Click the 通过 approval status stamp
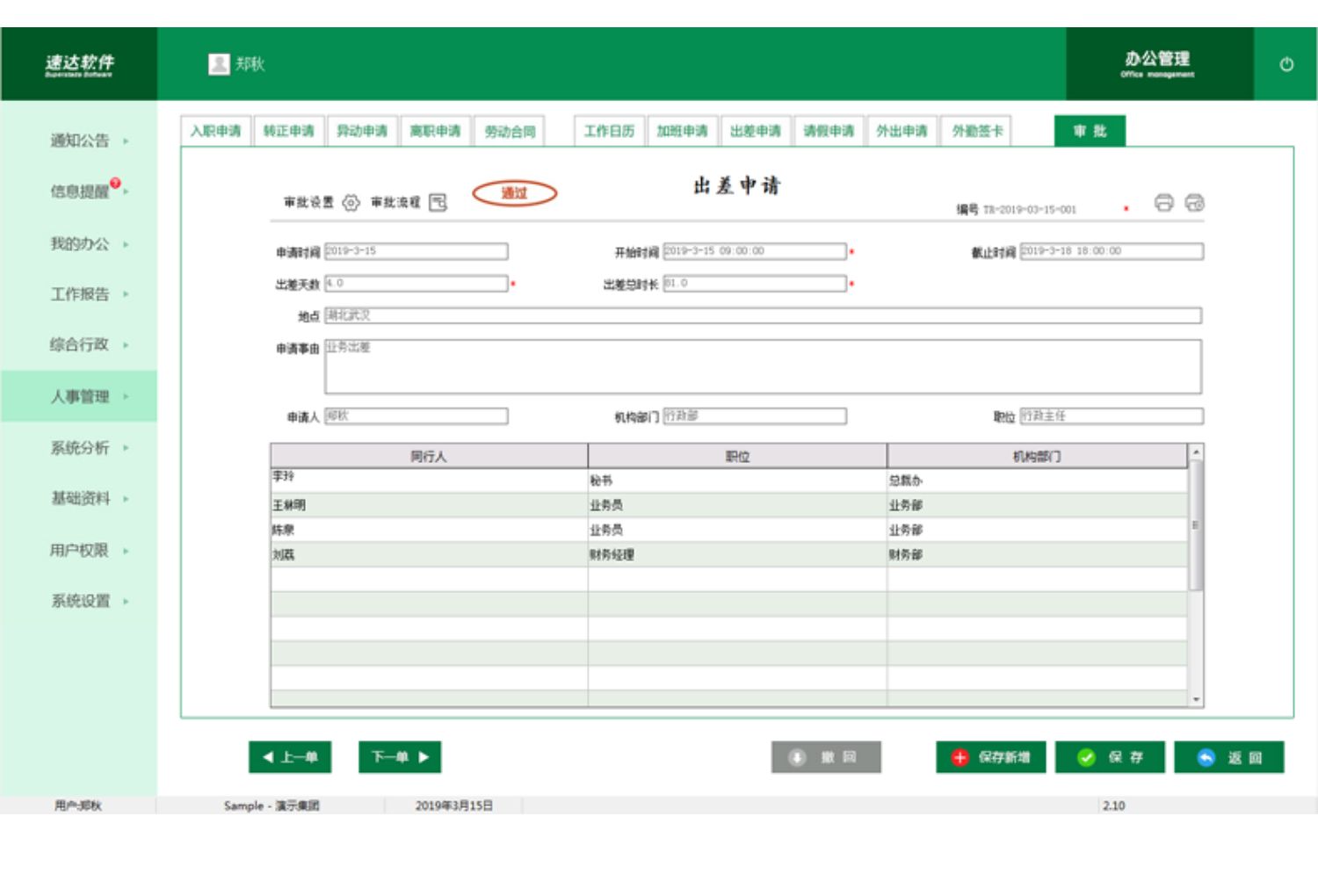This screenshot has width=1318, height=896. [x=515, y=193]
